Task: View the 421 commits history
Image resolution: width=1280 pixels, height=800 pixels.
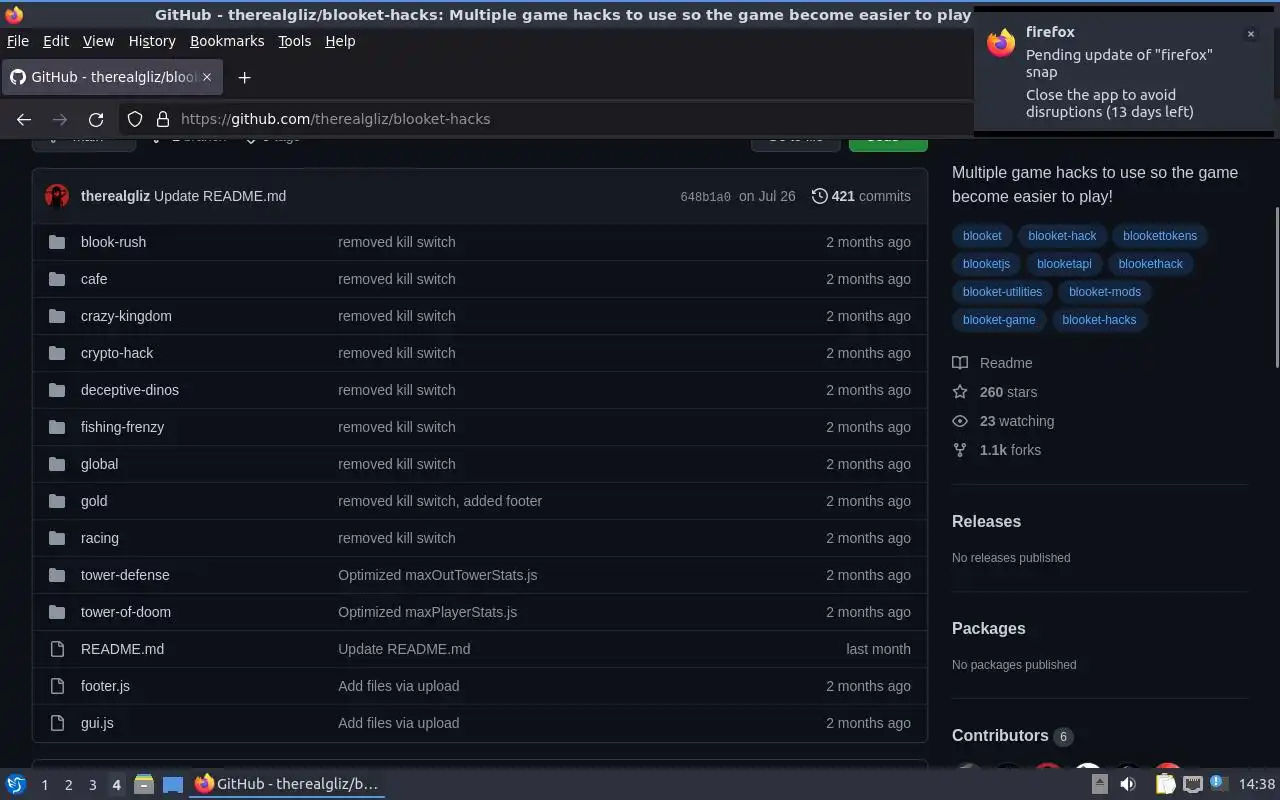Action: (x=861, y=196)
